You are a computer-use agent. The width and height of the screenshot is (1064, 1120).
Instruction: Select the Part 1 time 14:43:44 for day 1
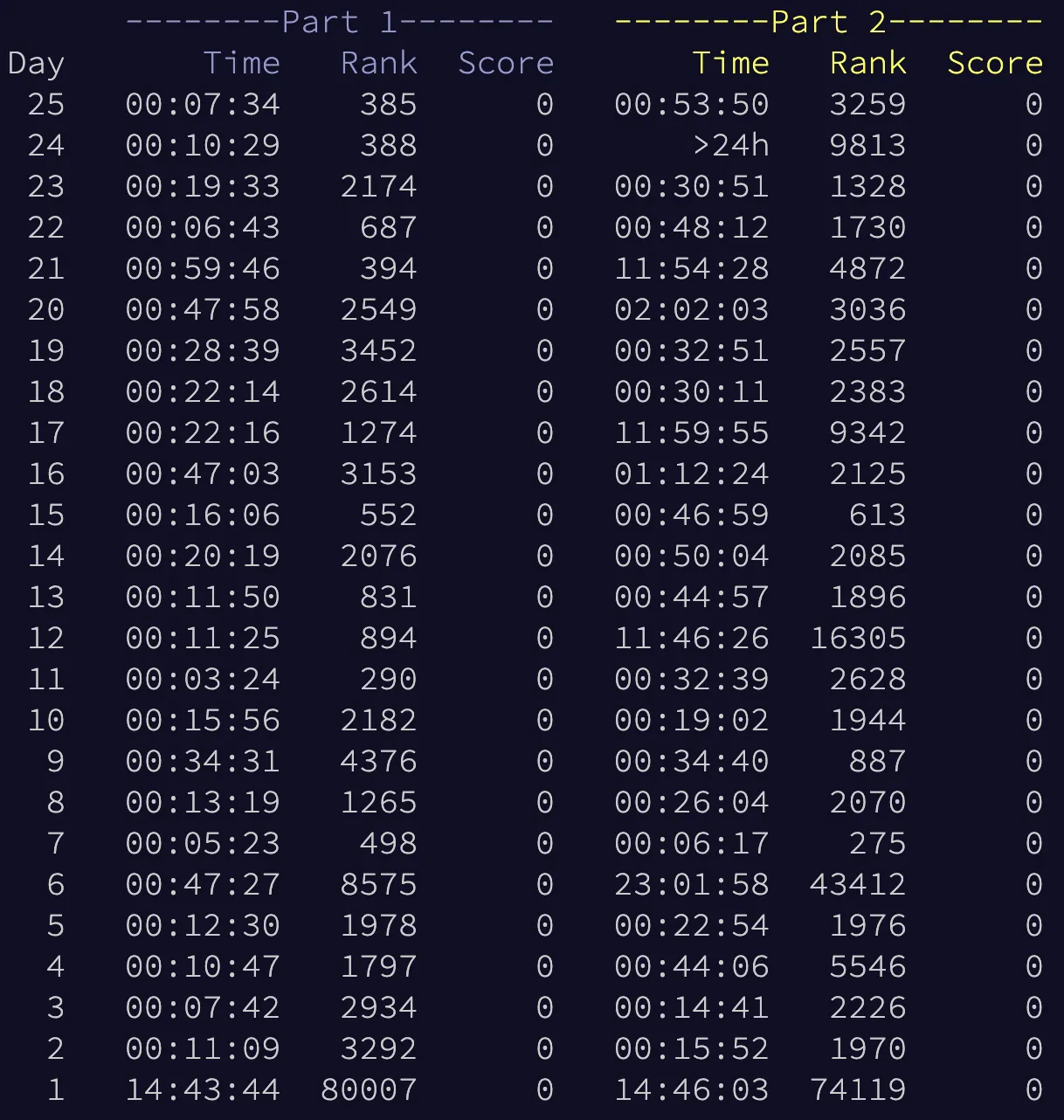click(x=202, y=1089)
